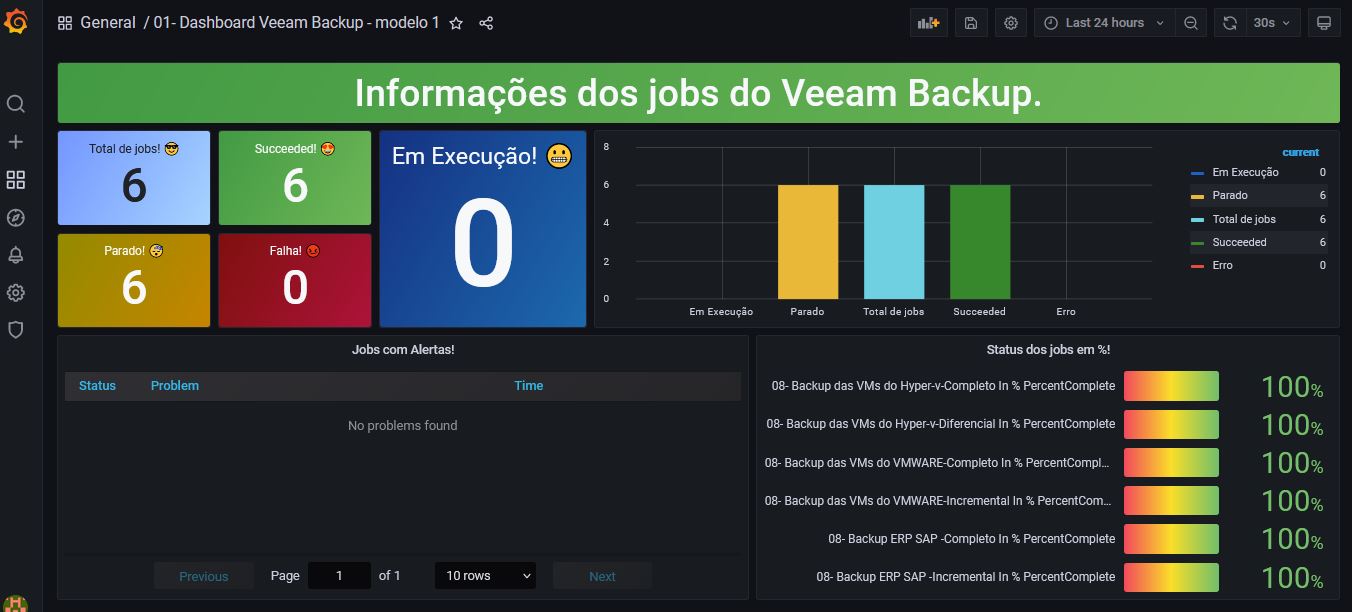
Task: Click the Add panel icon
Action: pos(929,23)
